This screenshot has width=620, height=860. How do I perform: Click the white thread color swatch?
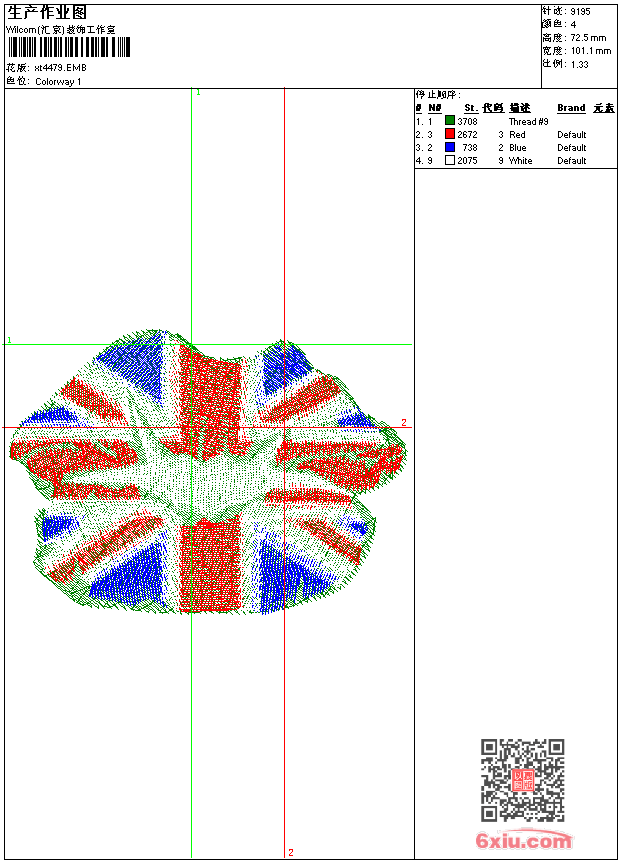click(450, 160)
